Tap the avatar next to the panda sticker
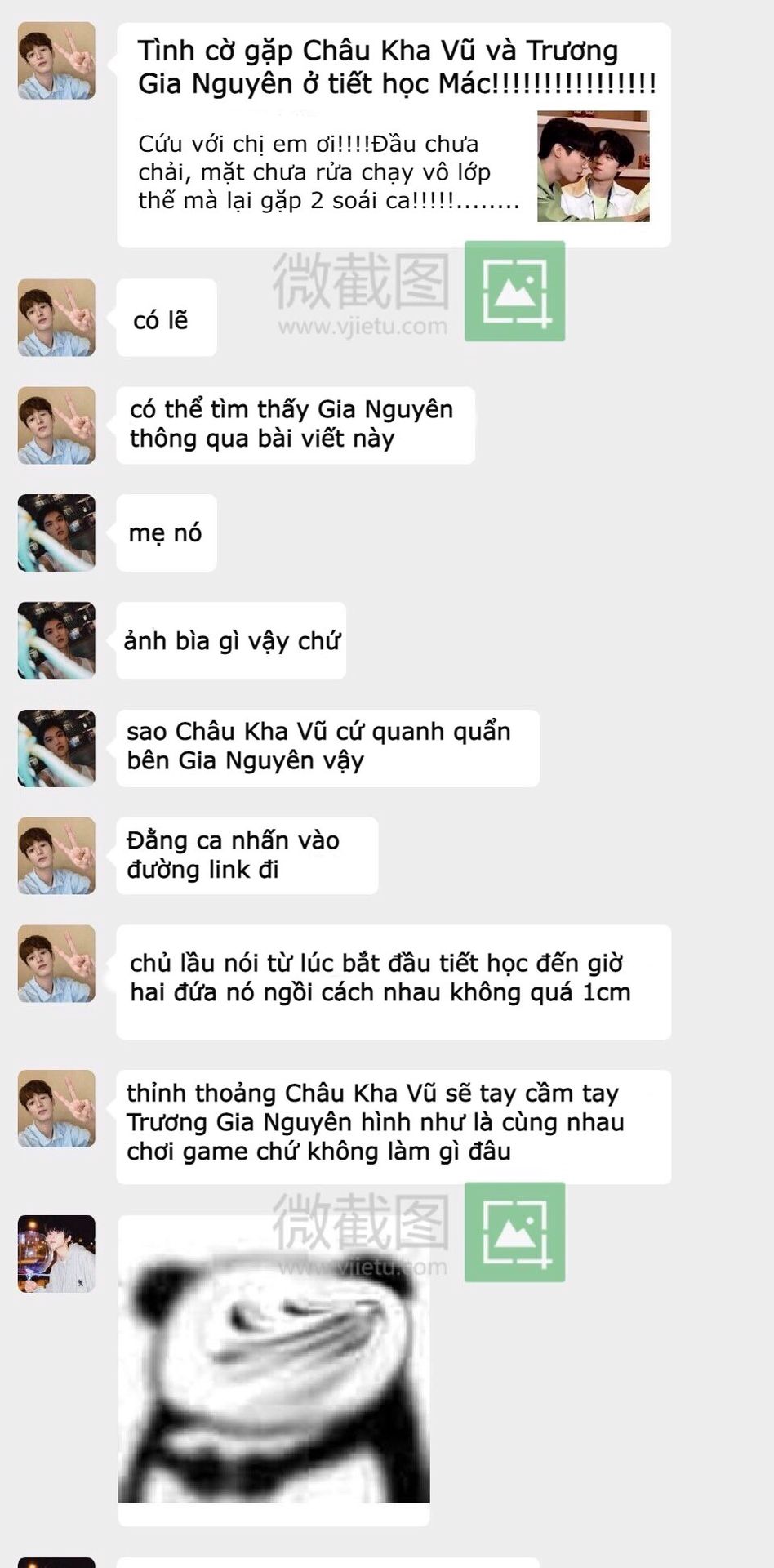774x1568 pixels. coord(56,1254)
